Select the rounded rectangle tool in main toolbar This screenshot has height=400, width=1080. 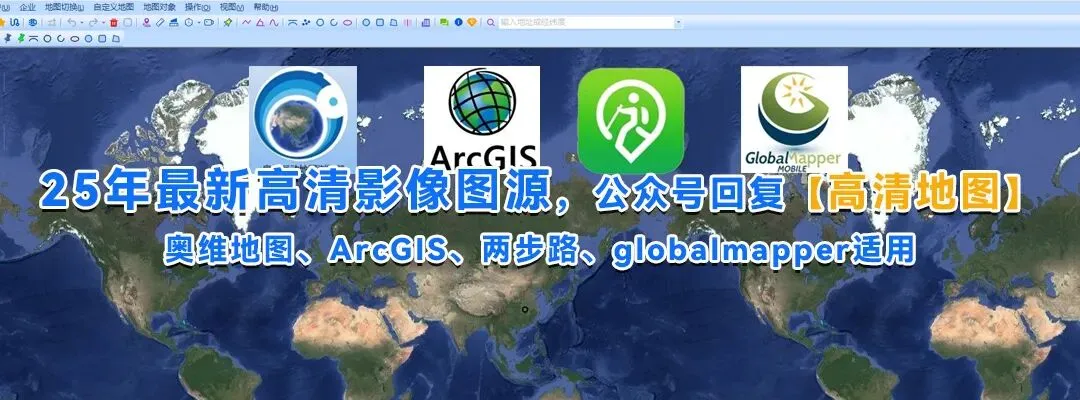[380, 22]
